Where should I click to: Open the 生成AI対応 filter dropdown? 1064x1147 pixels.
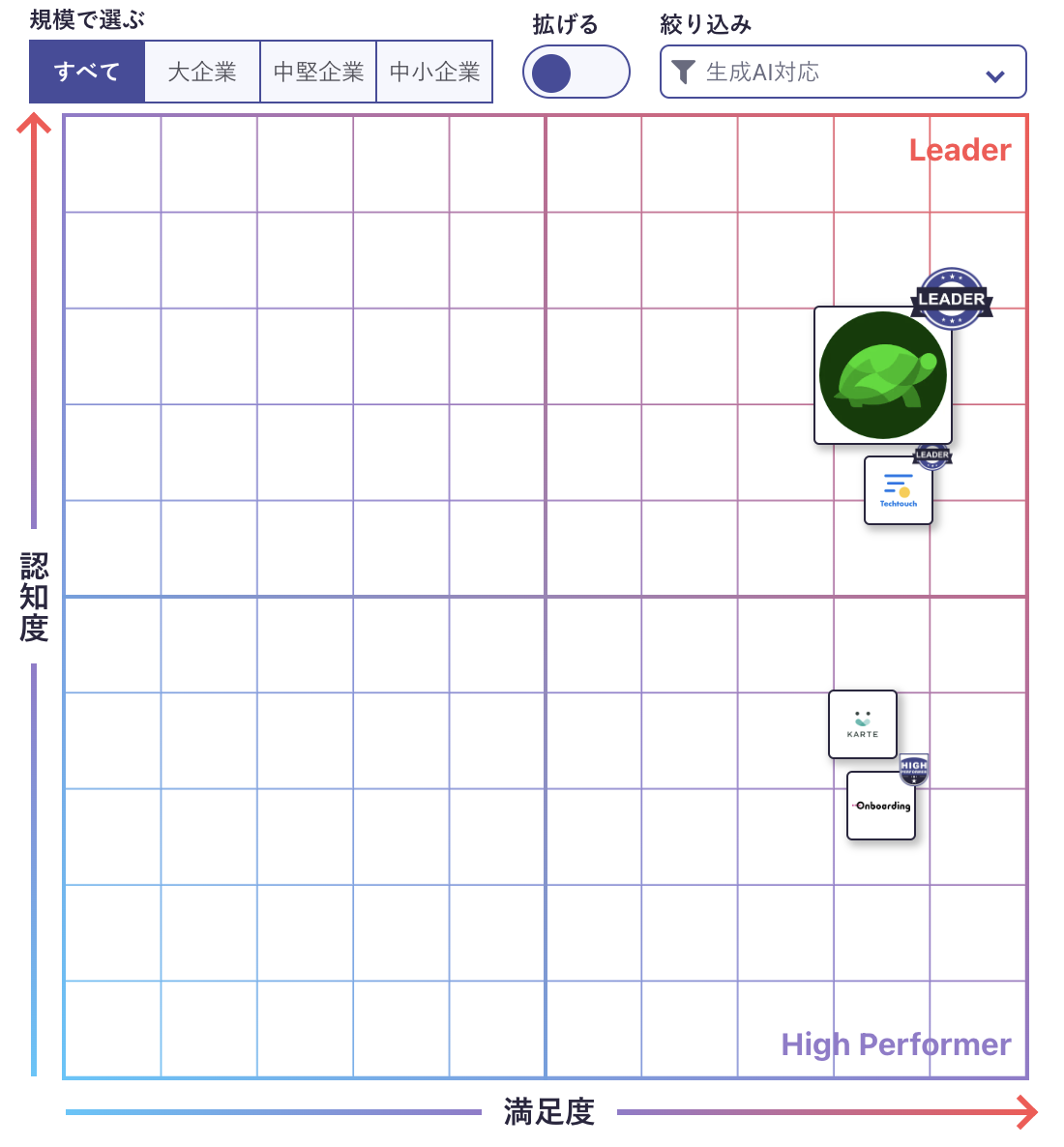click(843, 72)
